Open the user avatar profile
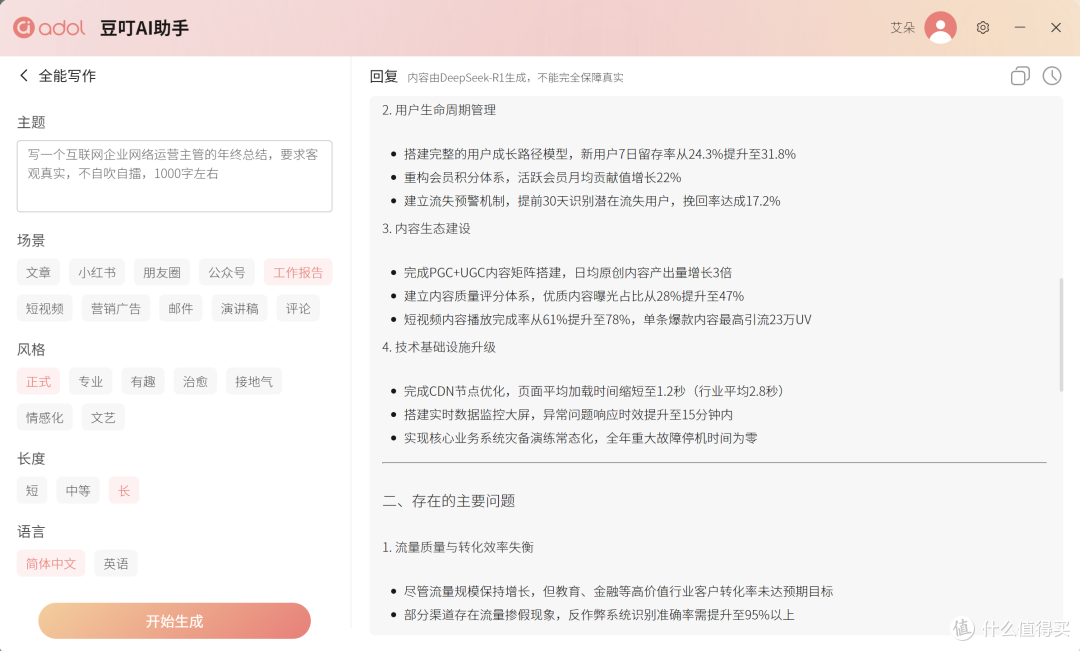This screenshot has height=651, width=1080. [940, 28]
